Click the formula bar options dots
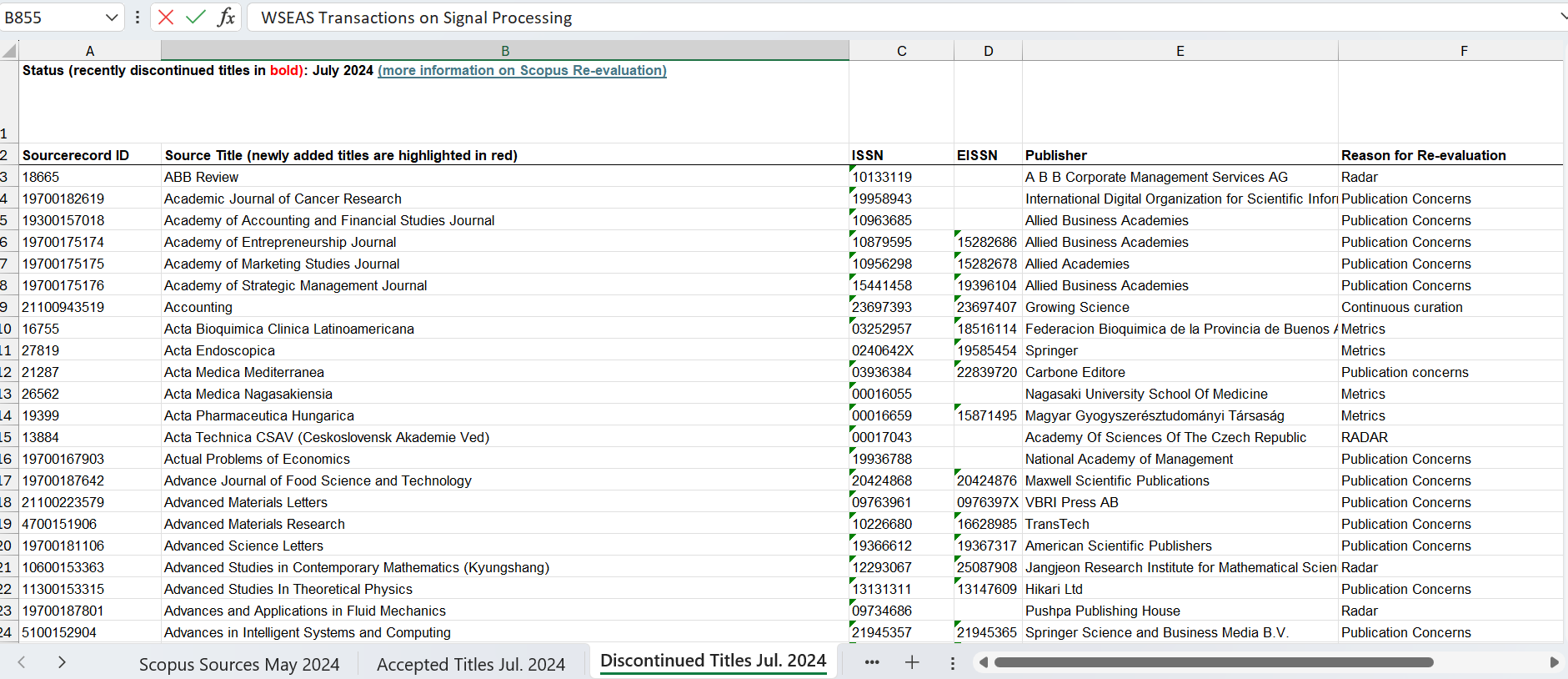1568x679 pixels. pos(138,18)
